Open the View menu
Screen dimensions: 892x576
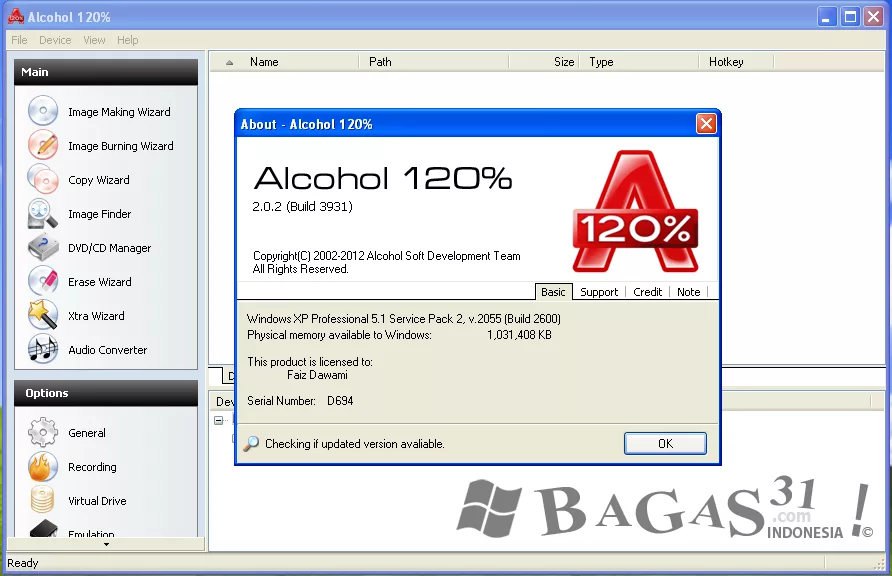tap(94, 40)
